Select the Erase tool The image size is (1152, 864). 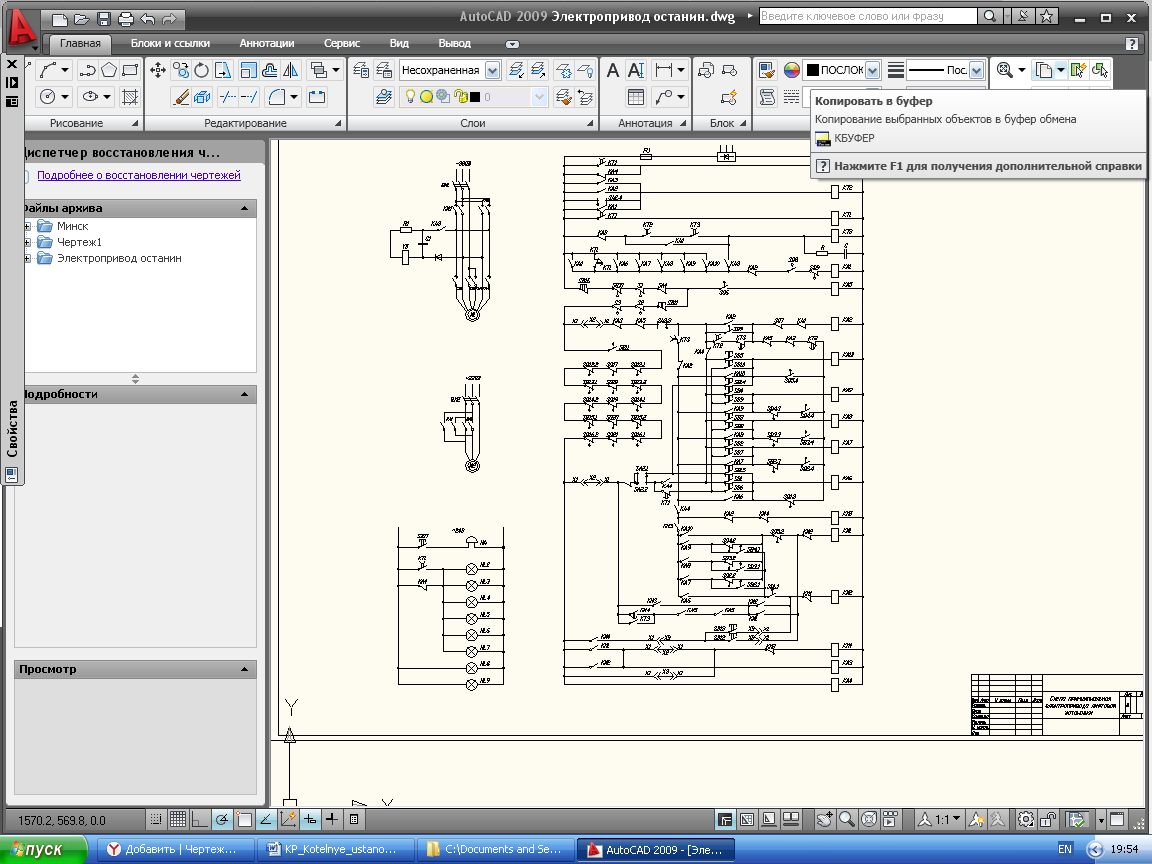[181, 96]
